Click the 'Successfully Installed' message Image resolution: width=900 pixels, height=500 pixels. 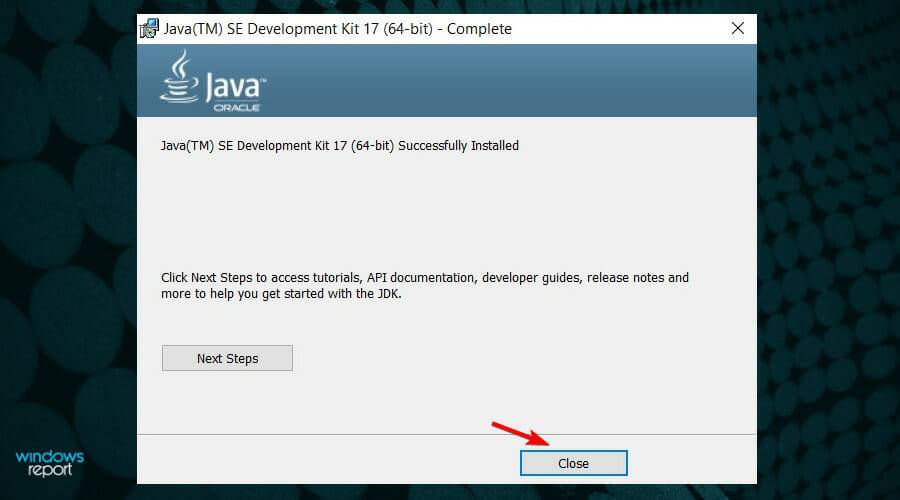point(460,146)
